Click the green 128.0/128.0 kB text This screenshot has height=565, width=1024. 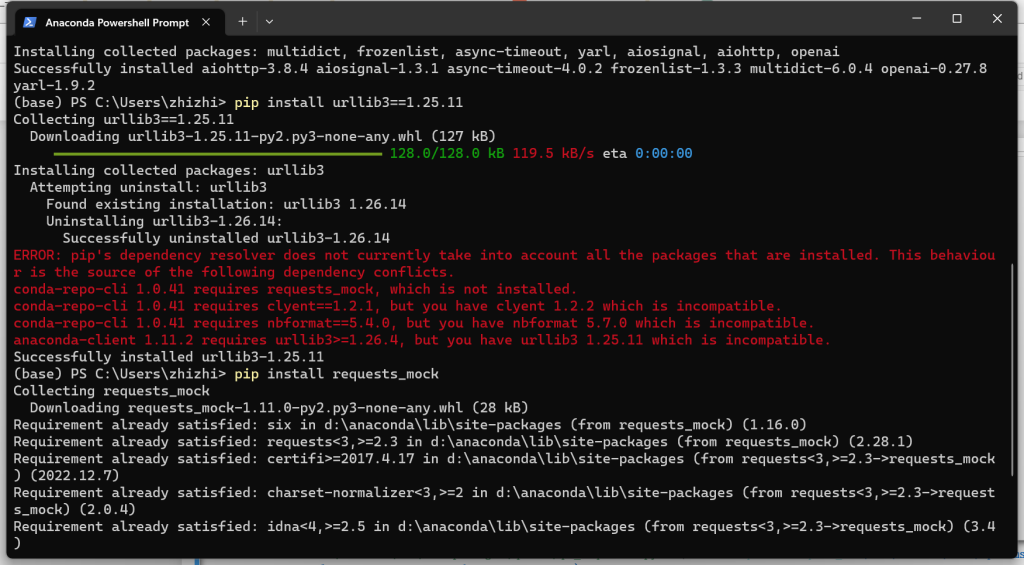coord(447,153)
